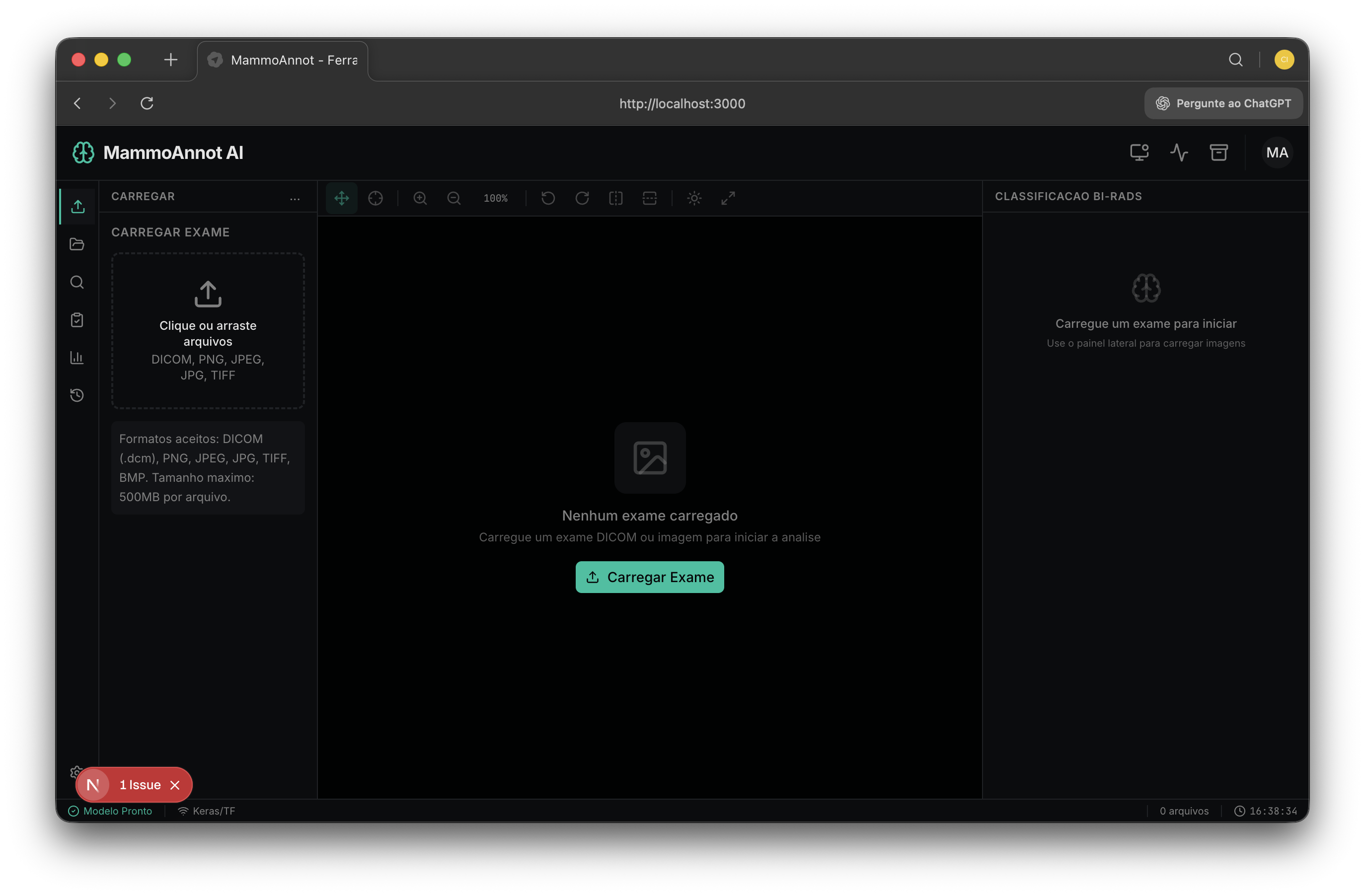The height and width of the screenshot is (896, 1365).
Task: Select the crosshair target tool
Action: point(375,198)
